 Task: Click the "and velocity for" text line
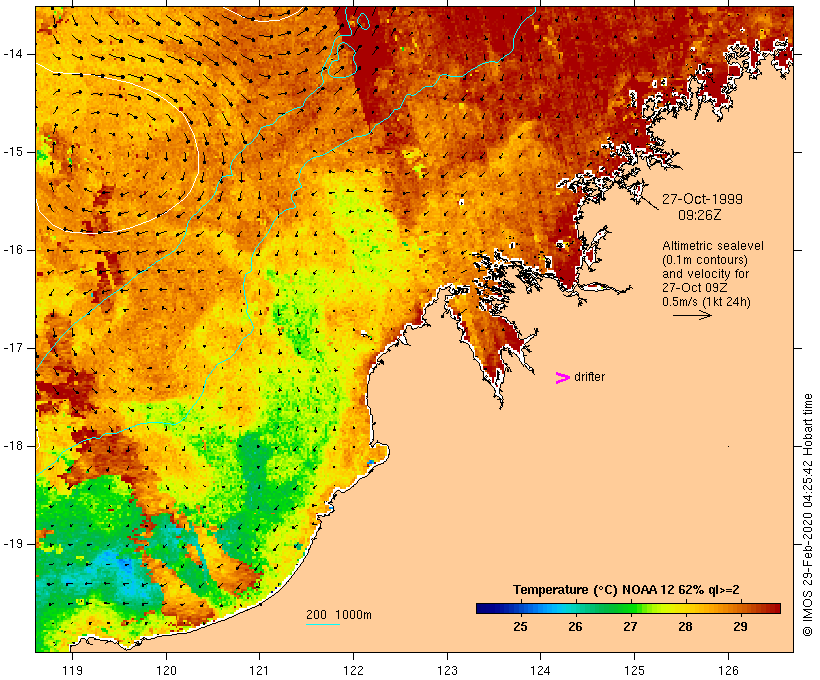pyautogui.click(x=705, y=274)
